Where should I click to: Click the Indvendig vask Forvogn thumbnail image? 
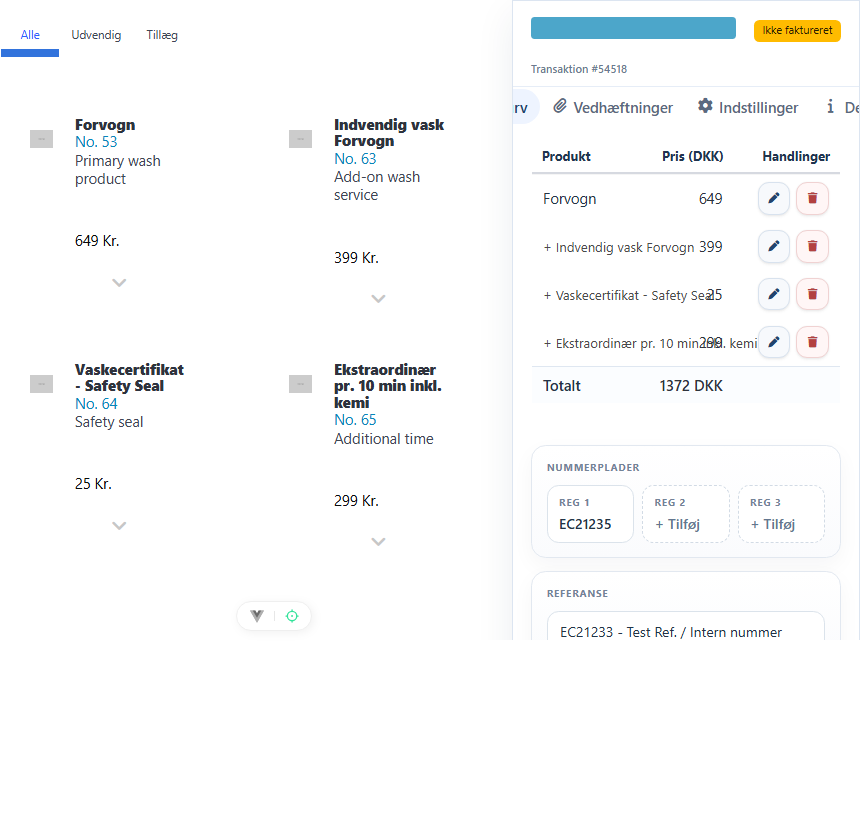[x=300, y=139]
